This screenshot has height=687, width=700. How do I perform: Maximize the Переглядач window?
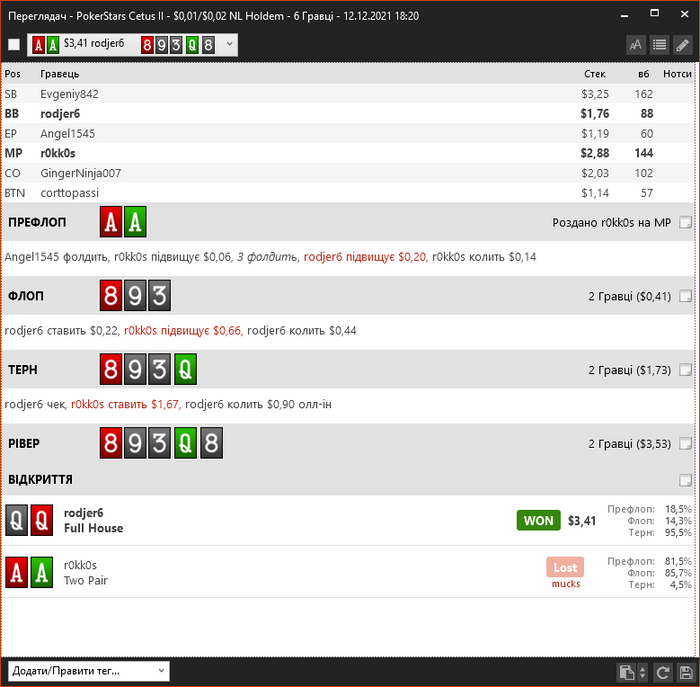pos(654,13)
